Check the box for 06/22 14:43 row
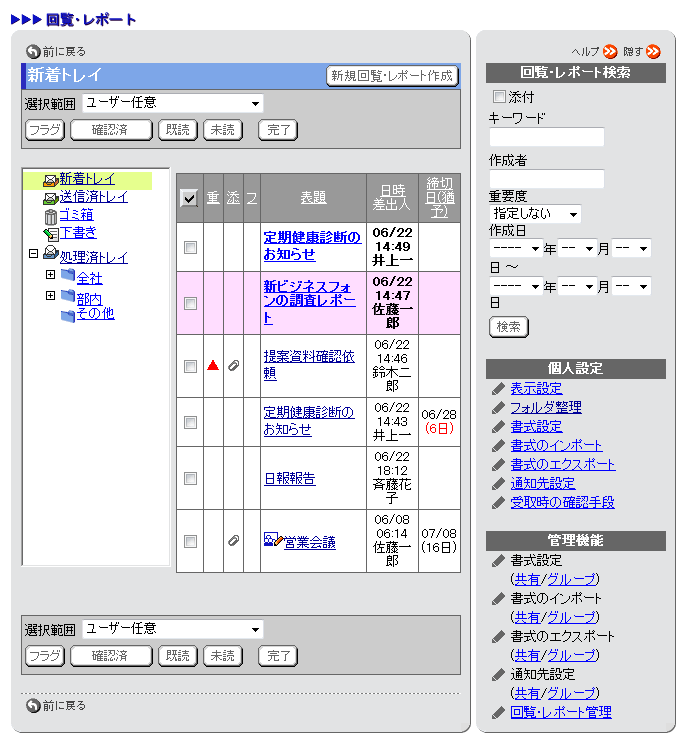Image resolution: width=686 pixels, height=744 pixels. click(190, 422)
